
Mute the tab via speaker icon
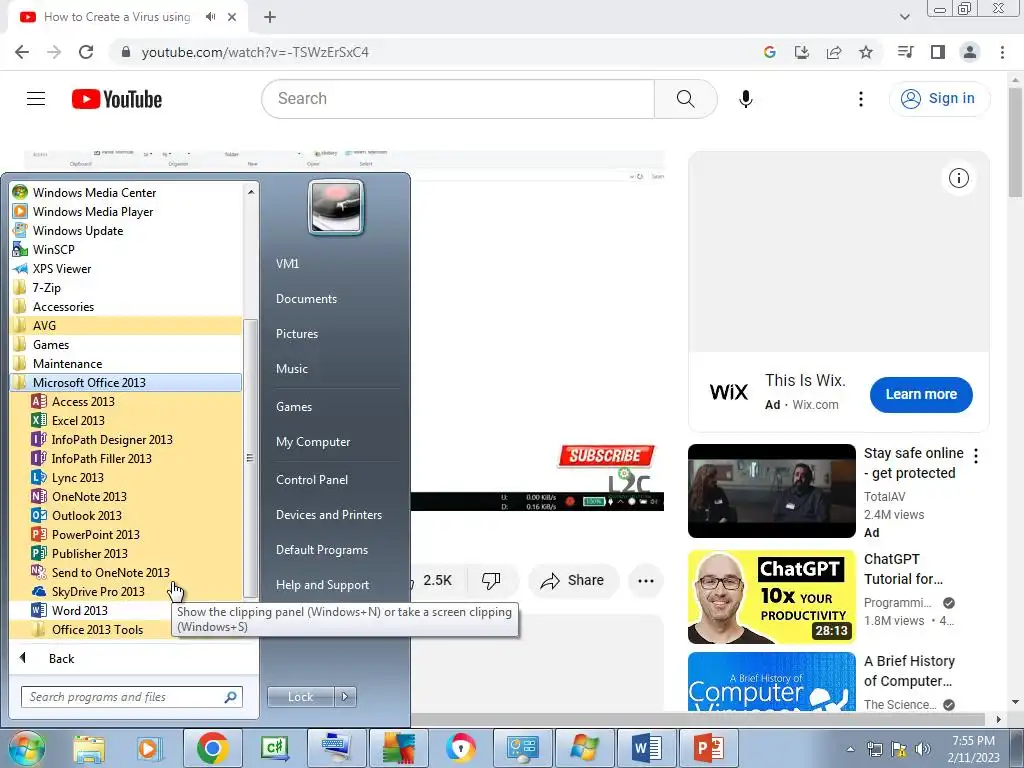tap(210, 17)
